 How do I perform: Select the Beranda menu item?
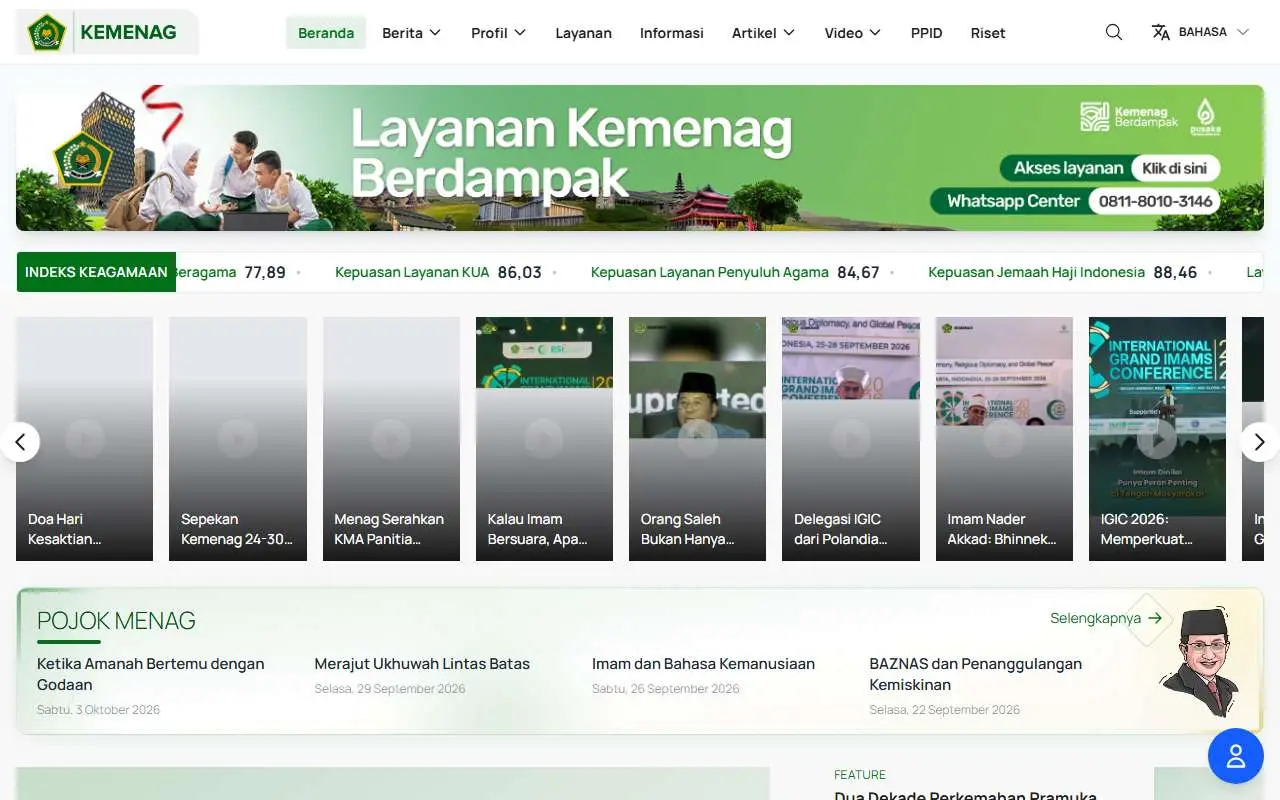(326, 33)
